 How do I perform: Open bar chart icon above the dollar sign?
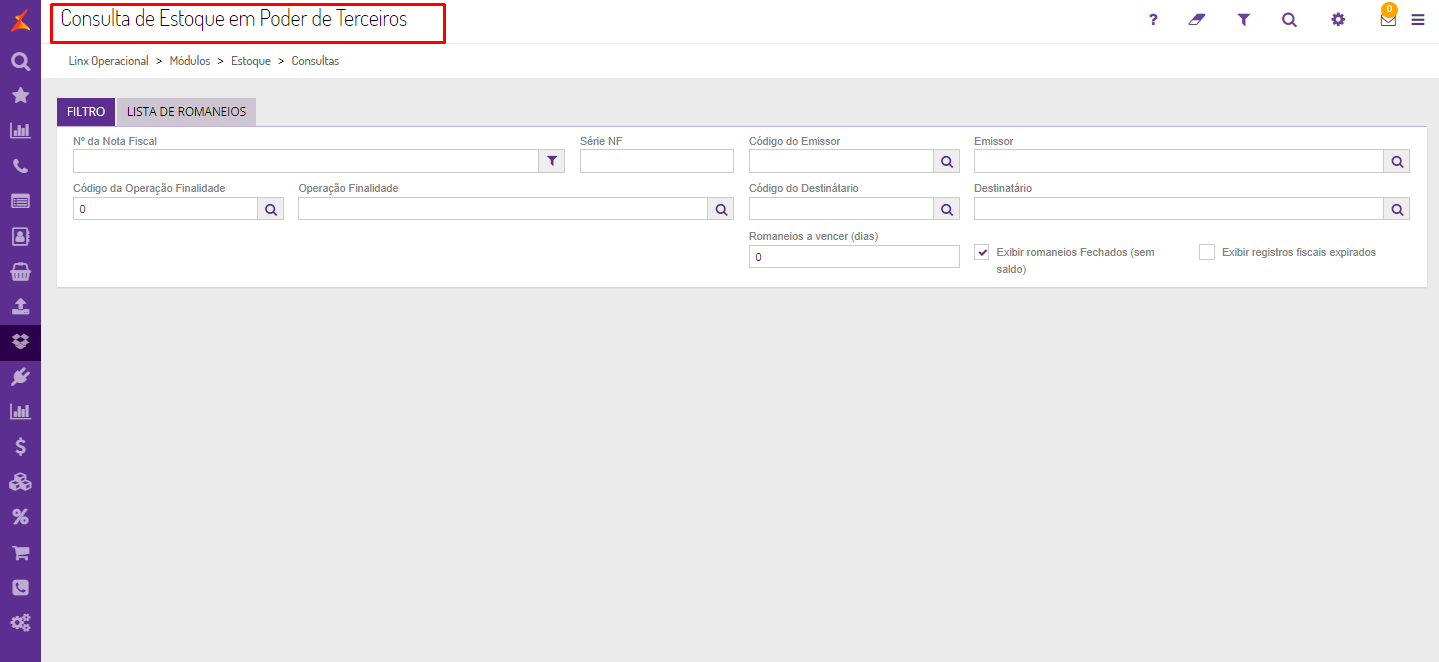tap(20, 411)
